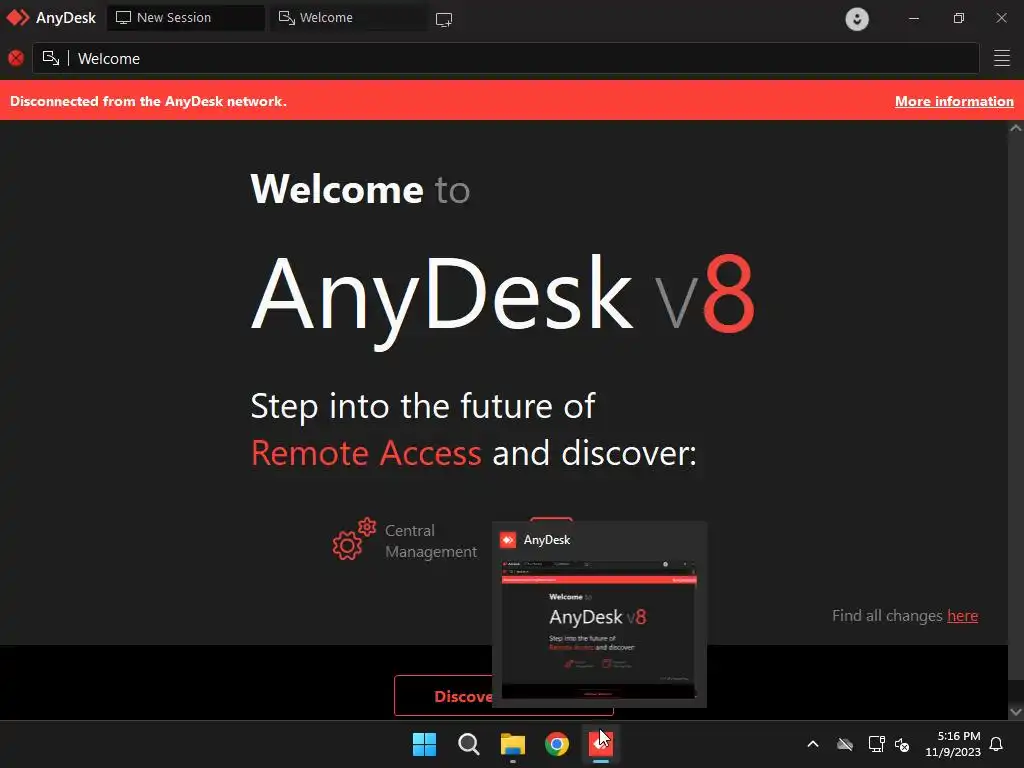The image size is (1024, 768).
Task: Click the Welcome address field
Action: (505, 58)
